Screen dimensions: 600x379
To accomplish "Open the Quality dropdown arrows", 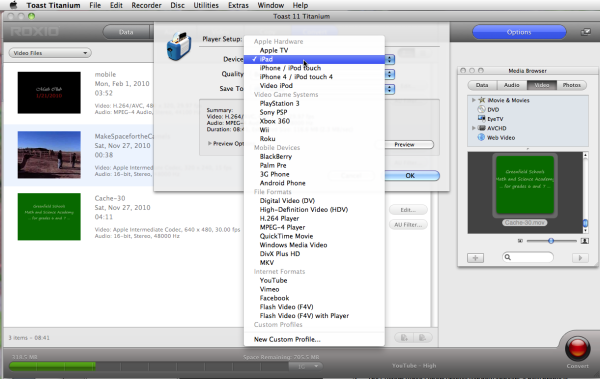I will [389, 74].
